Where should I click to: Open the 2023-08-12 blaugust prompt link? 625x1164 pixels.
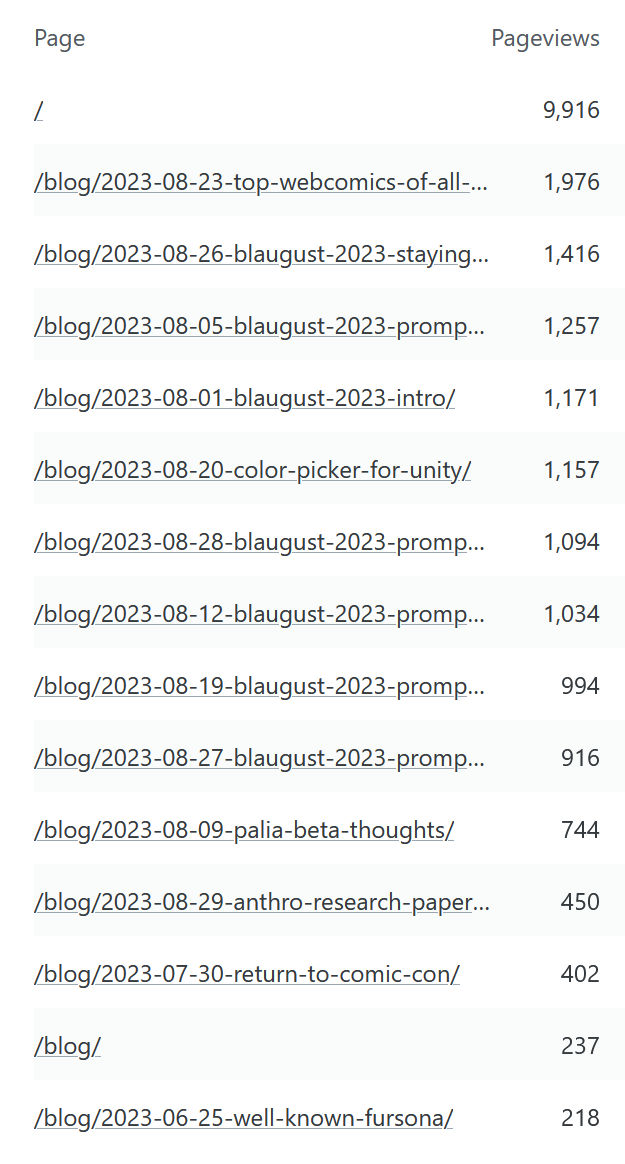(260, 614)
